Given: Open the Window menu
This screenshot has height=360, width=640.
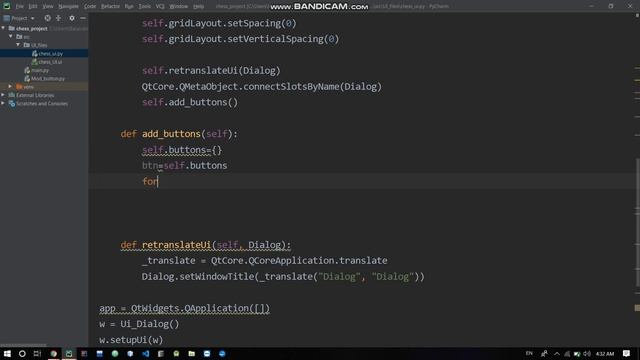Looking at the screenshot, I should point(178,7).
